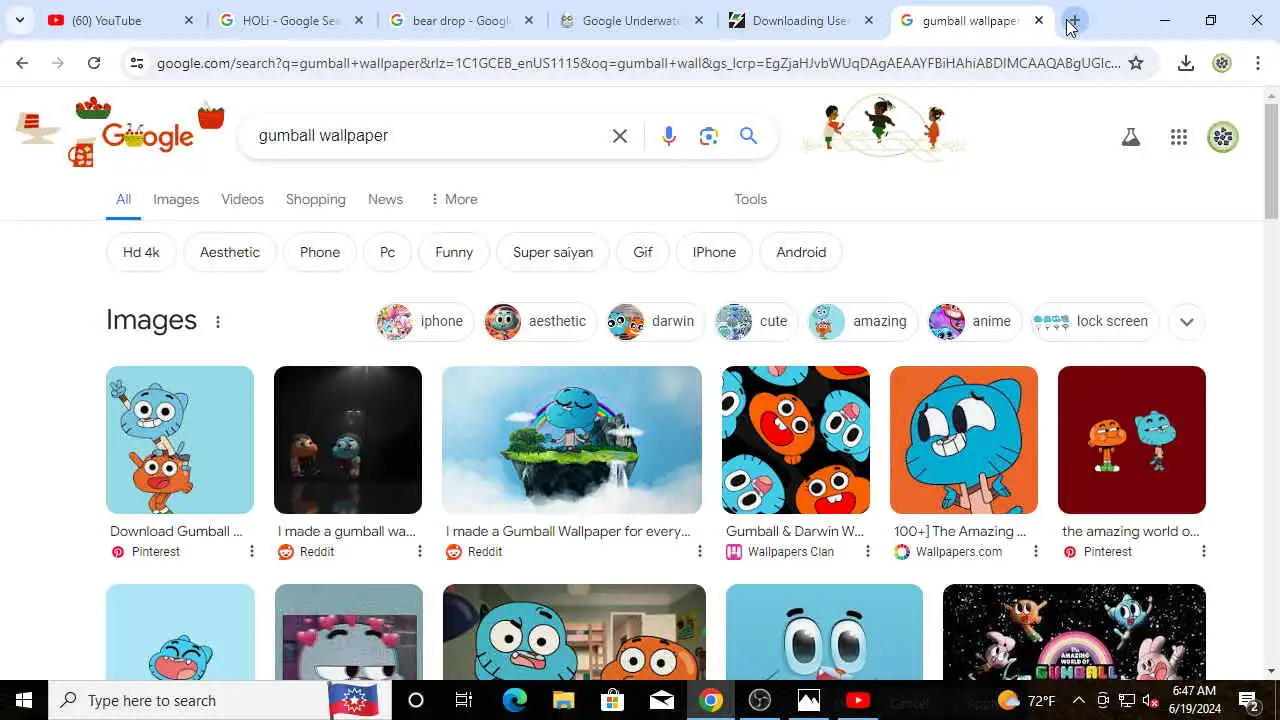Open 100+ The Amazing result link
Screen dimensions: 1280x720
click(960, 531)
